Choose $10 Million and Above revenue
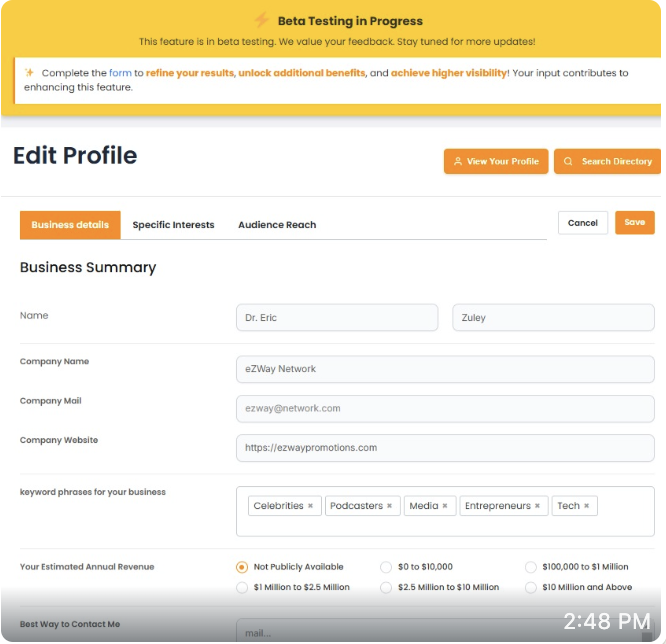The height and width of the screenshot is (644, 666). 531,587
